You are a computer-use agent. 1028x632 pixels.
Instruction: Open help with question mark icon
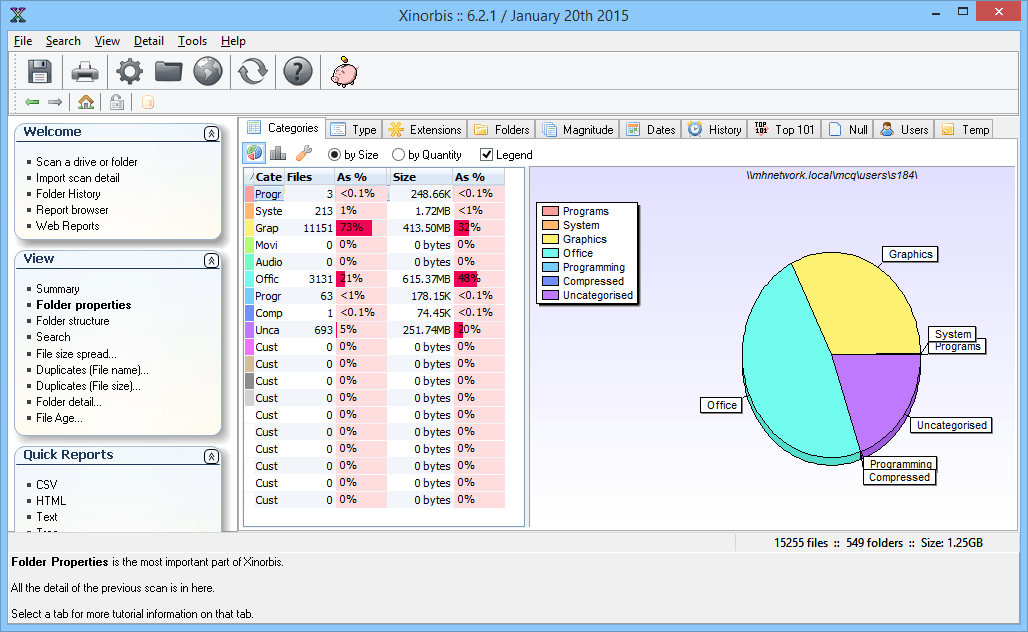click(x=298, y=71)
